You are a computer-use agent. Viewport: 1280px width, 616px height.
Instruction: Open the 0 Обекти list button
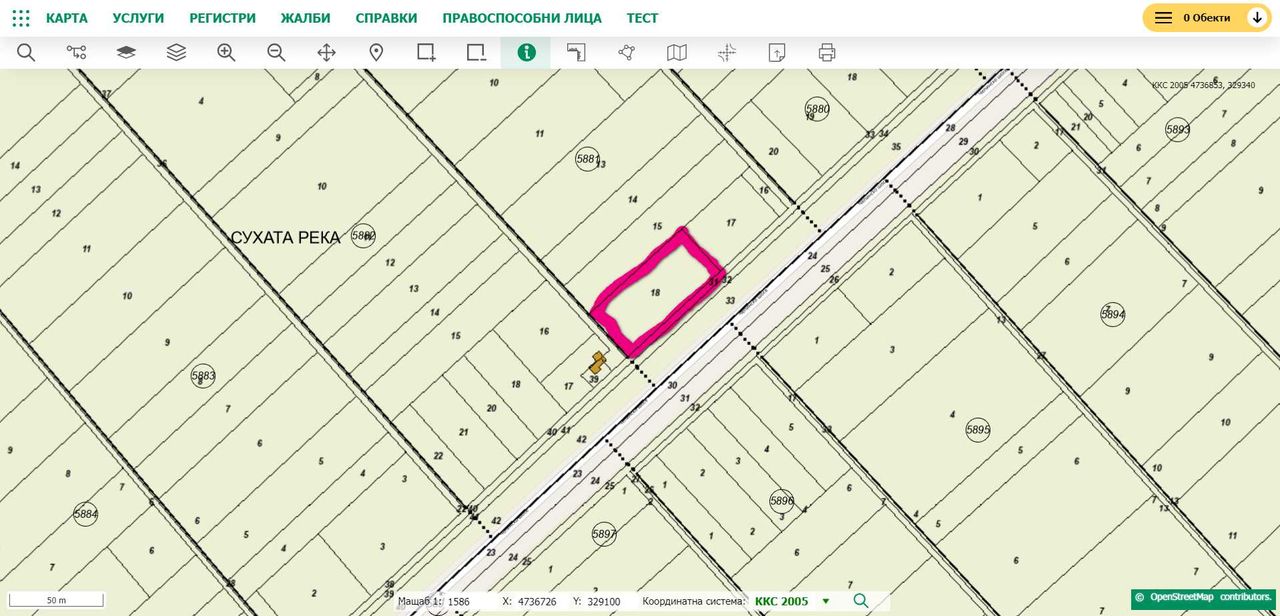point(1207,18)
